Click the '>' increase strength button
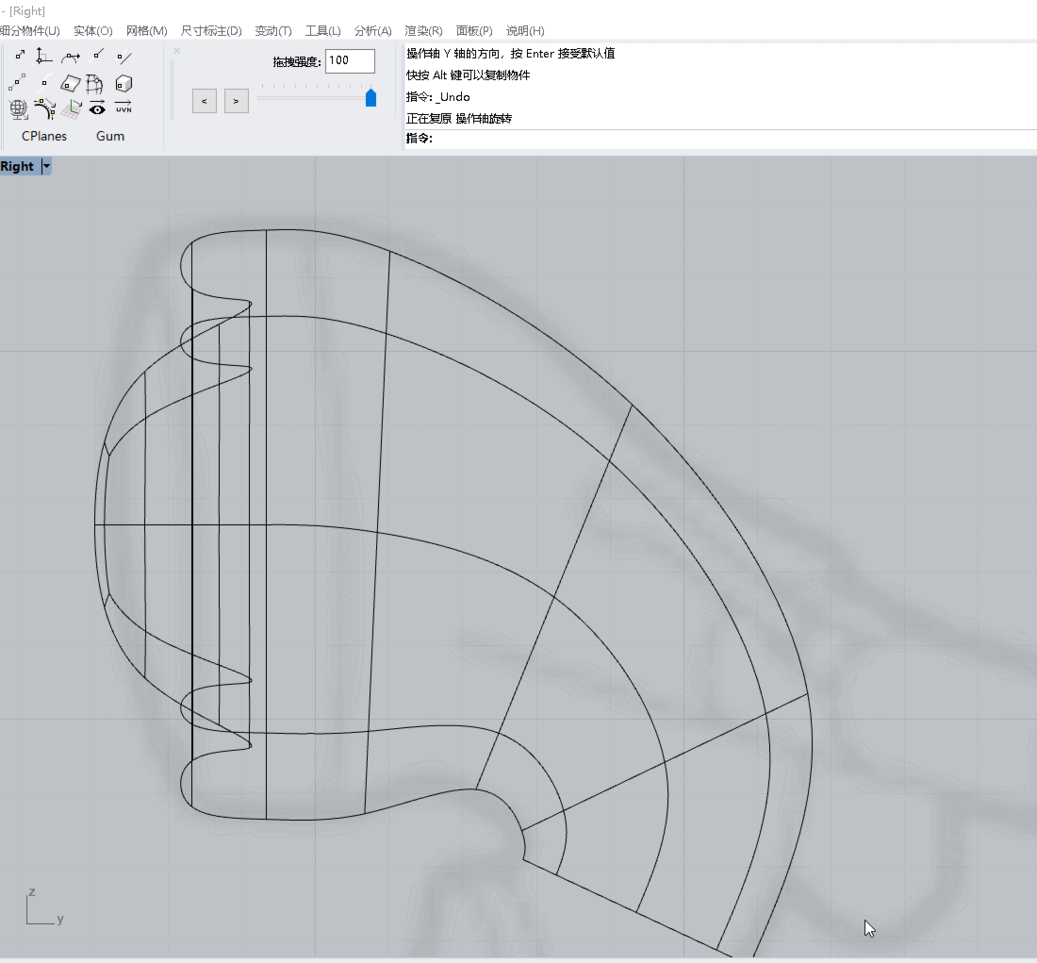Screen dimensions: 1037x963 (x=236, y=101)
